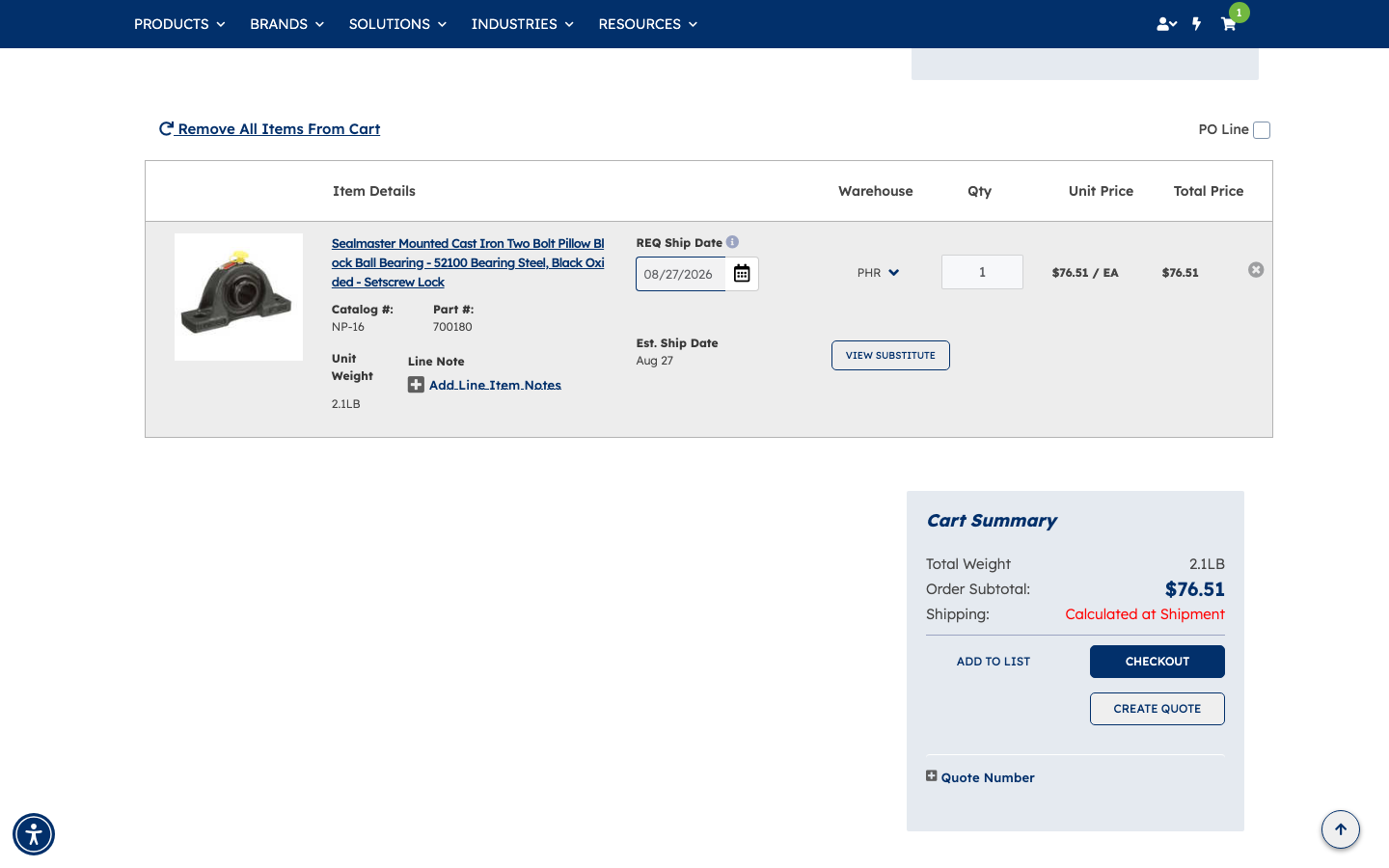Viewport: 1389px width, 868px height.
Task: Click the Checkout button
Action: (1157, 662)
